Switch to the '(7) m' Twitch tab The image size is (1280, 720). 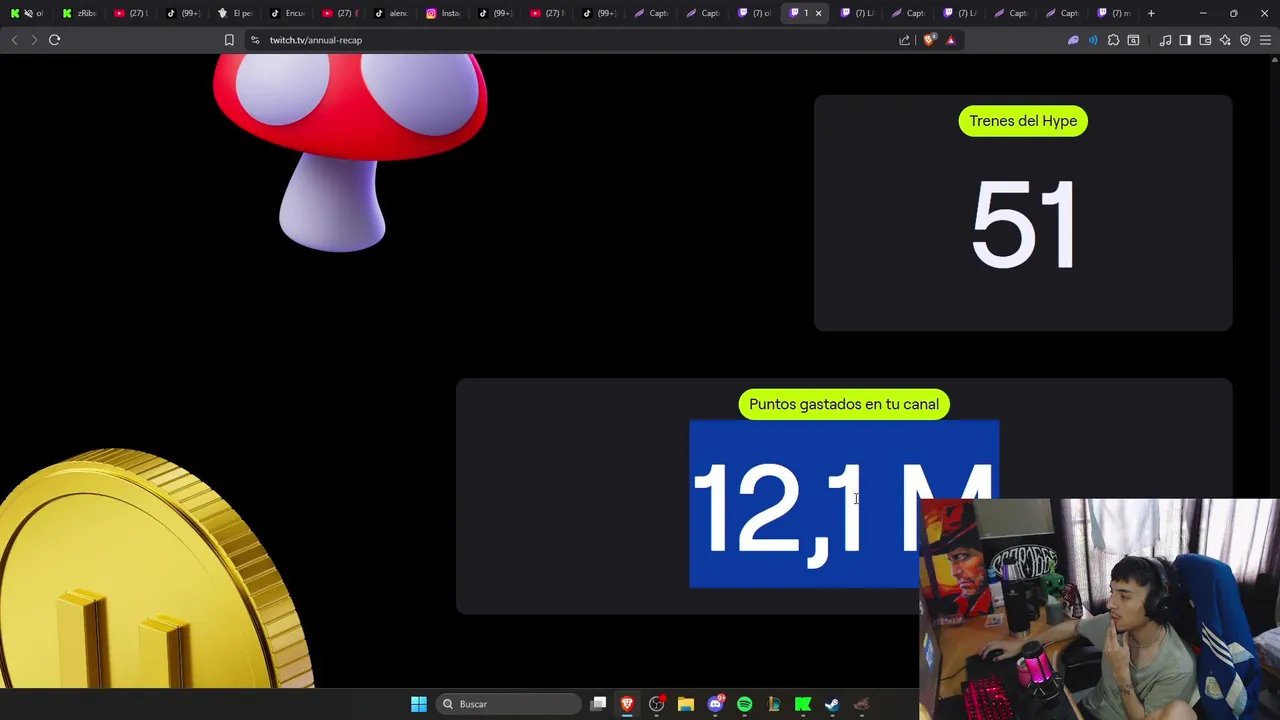click(1114, 13)
